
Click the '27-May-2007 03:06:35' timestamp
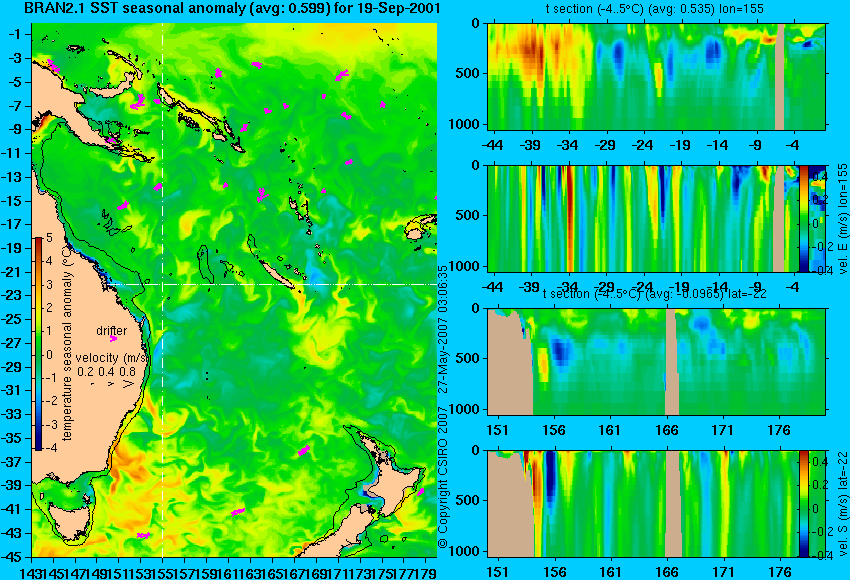[443, 329]
